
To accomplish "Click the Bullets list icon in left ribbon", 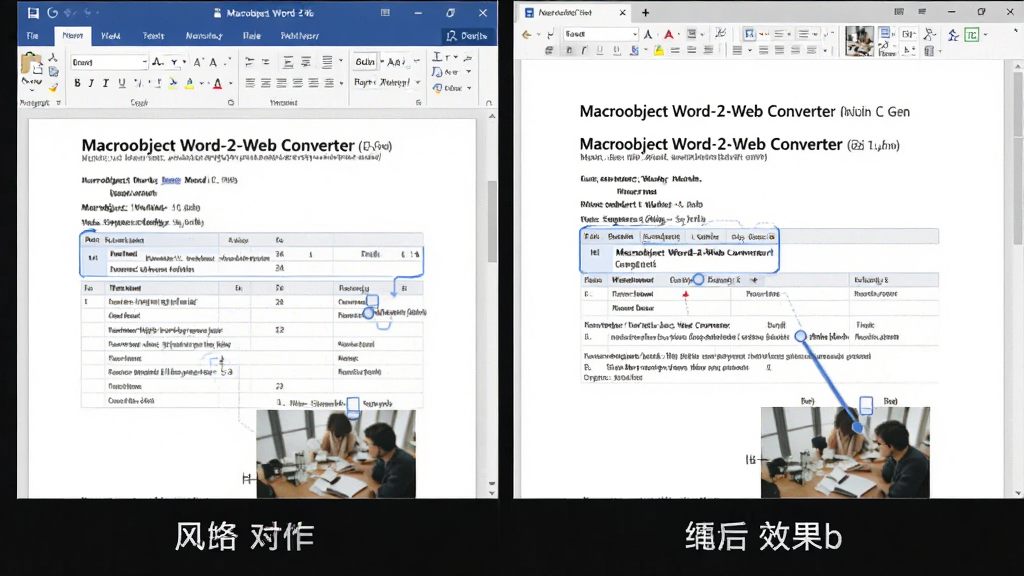I will (249, 62).
